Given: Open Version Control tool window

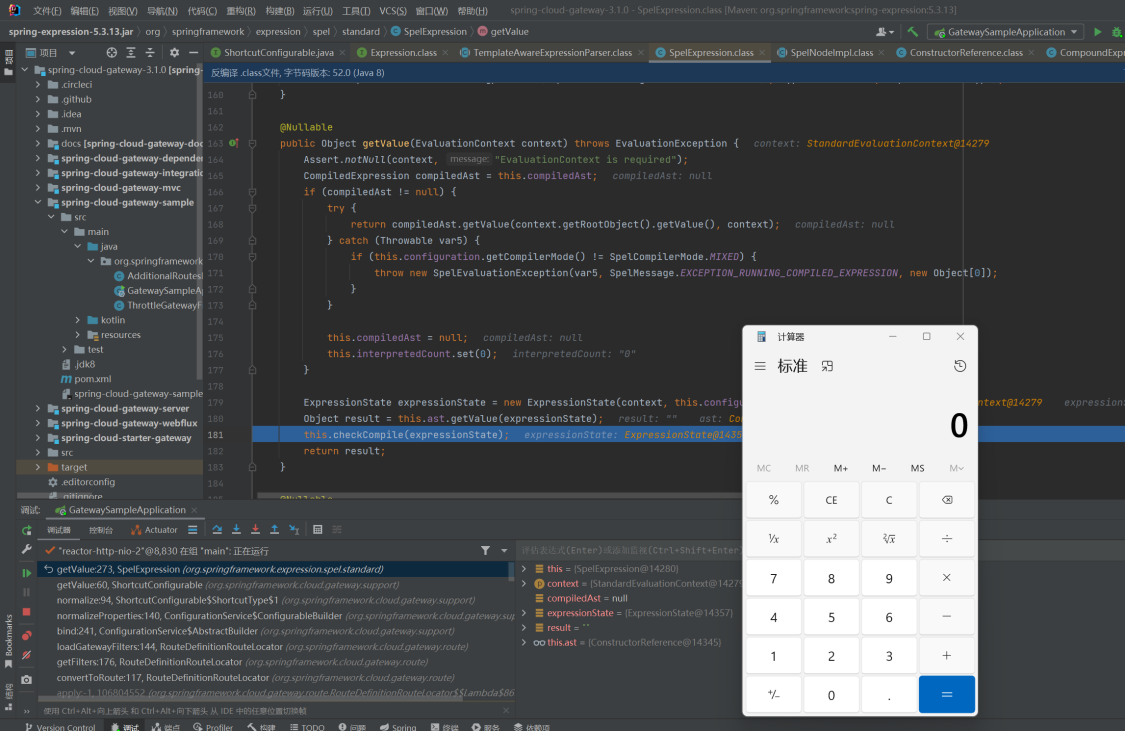Looking at the screenshot, I should click(x=60, y=727).
